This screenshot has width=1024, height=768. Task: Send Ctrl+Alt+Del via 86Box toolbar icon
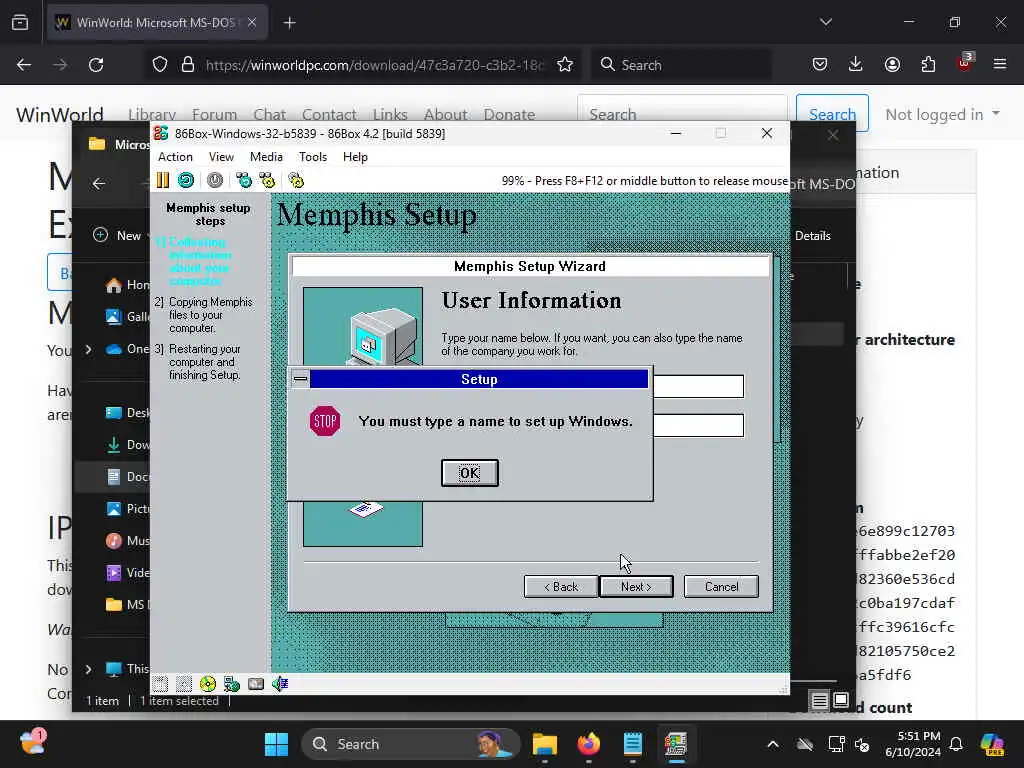click(x=244, y=180)
